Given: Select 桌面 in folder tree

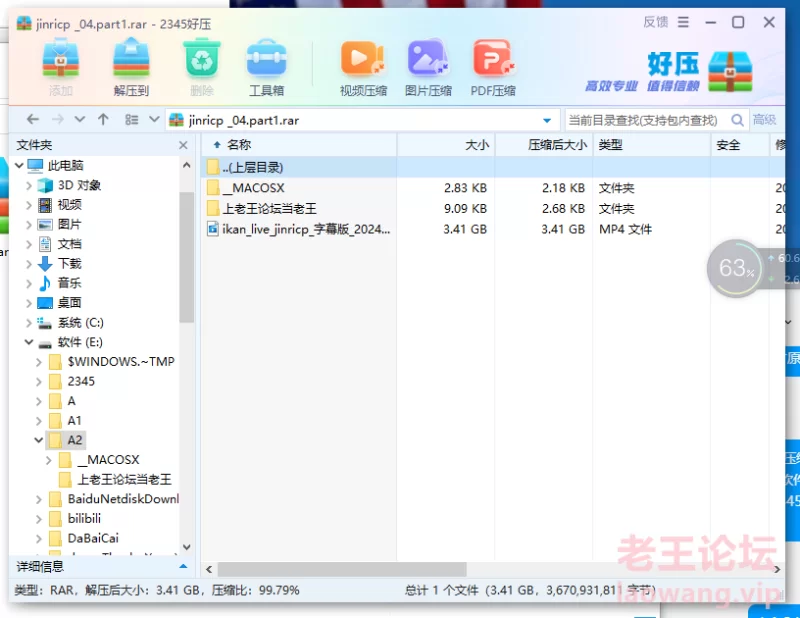Looking at the screenshot, I should coord(69,303).
